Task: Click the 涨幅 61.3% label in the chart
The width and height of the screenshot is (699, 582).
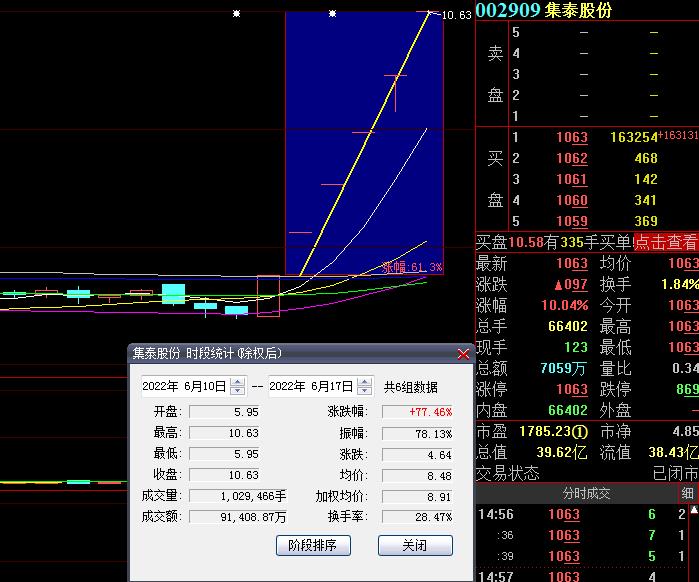Action: 411,267
